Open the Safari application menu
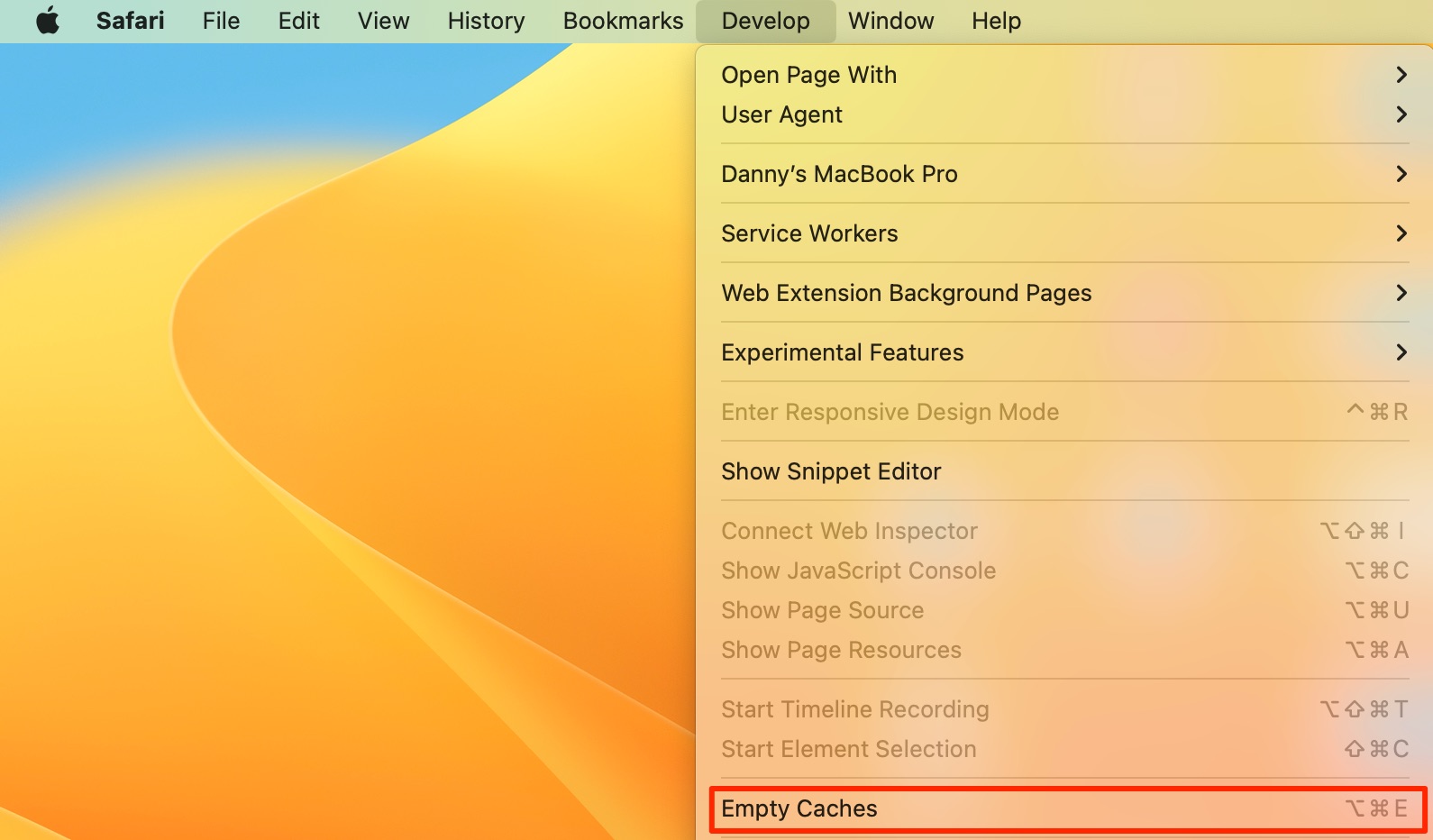The width and height of the screenshot is (1433, 840). [x=131, y=21]
